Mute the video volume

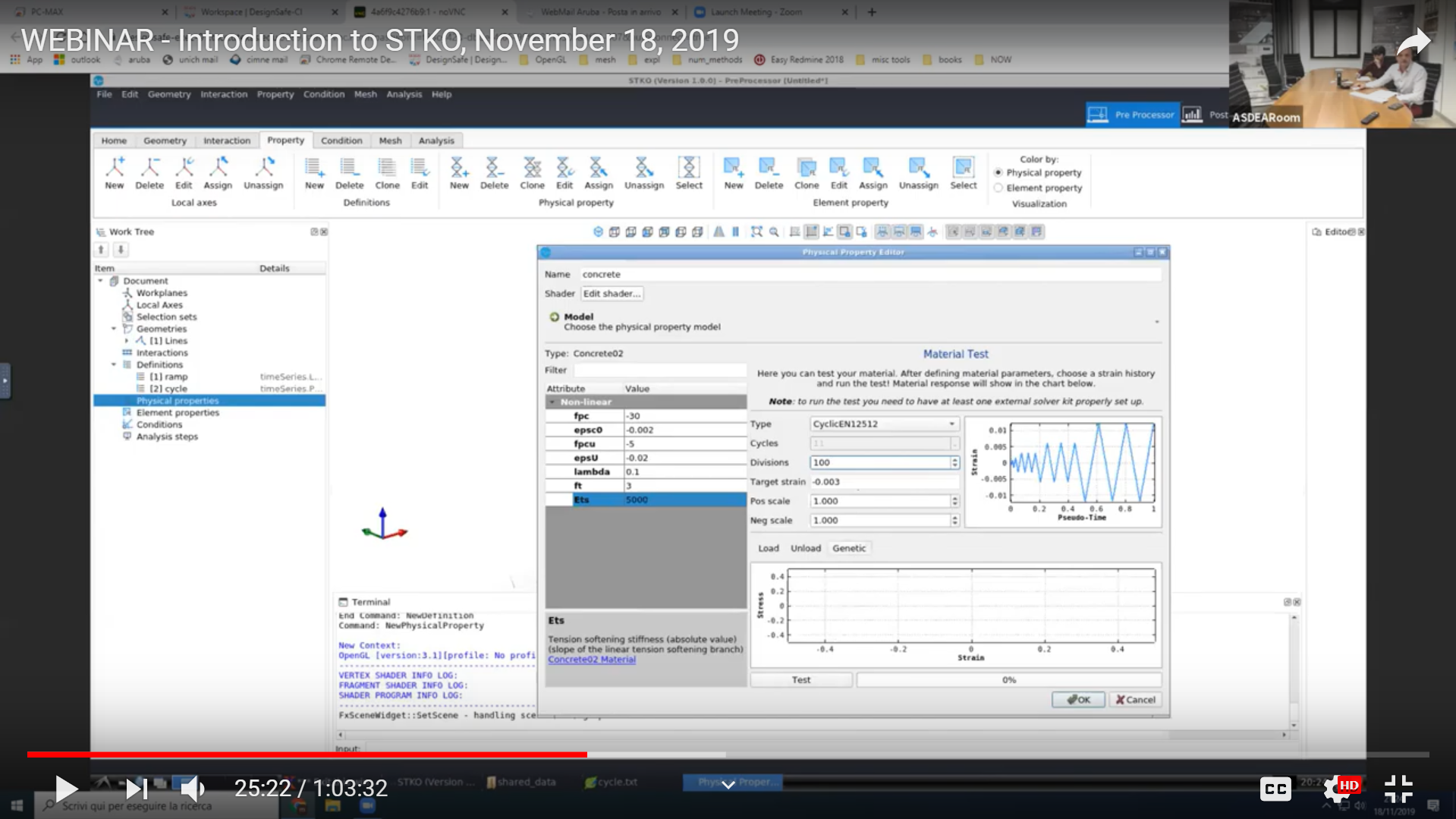[x=193, y=789]
